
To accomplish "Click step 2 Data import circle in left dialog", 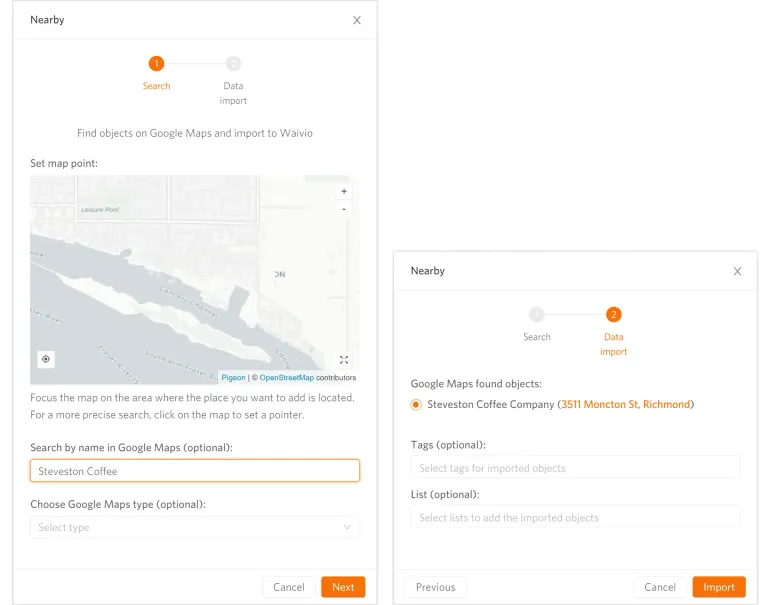I will pyautogui.click(x=233, y=64).
